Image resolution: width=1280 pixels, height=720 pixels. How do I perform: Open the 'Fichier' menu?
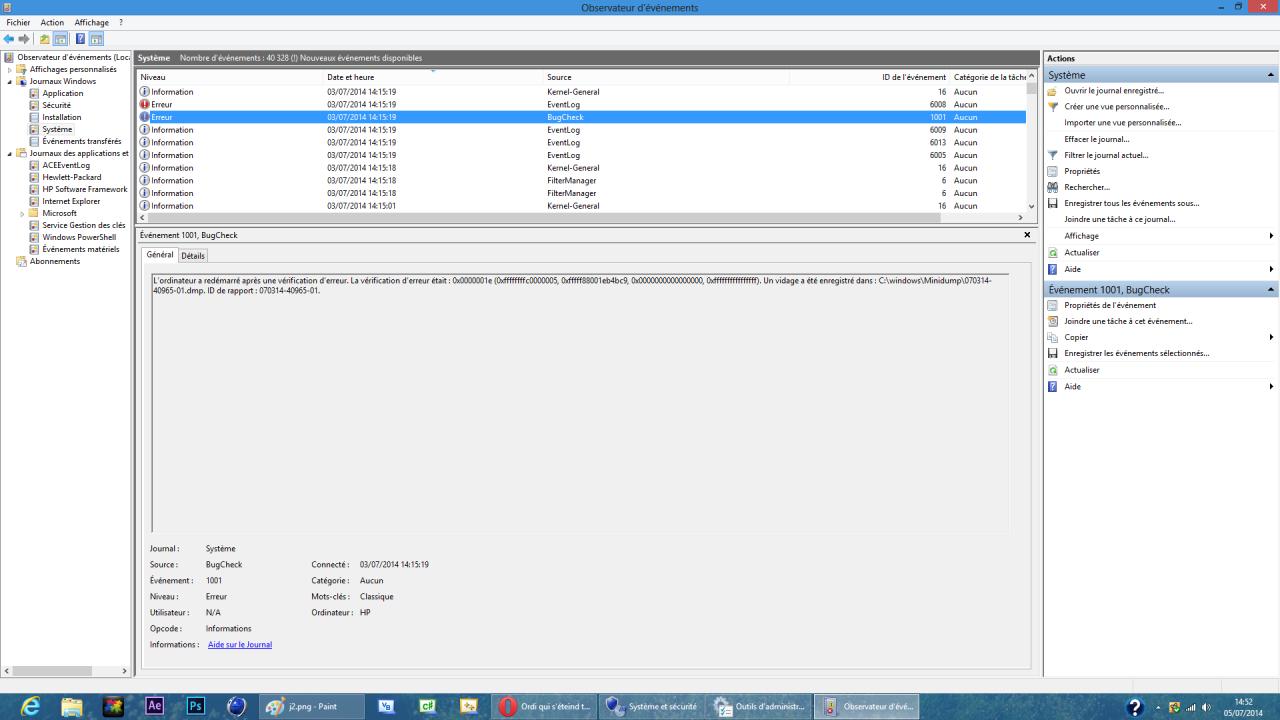click(x=18, y=22)
